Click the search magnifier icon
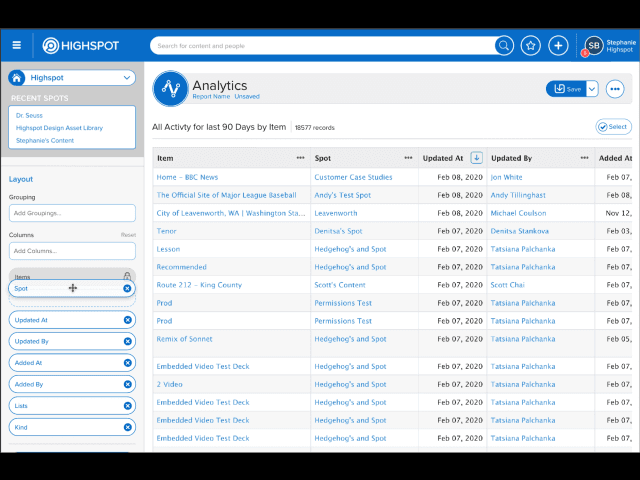This screenshot has width=640, height=480. coord(504,45)
